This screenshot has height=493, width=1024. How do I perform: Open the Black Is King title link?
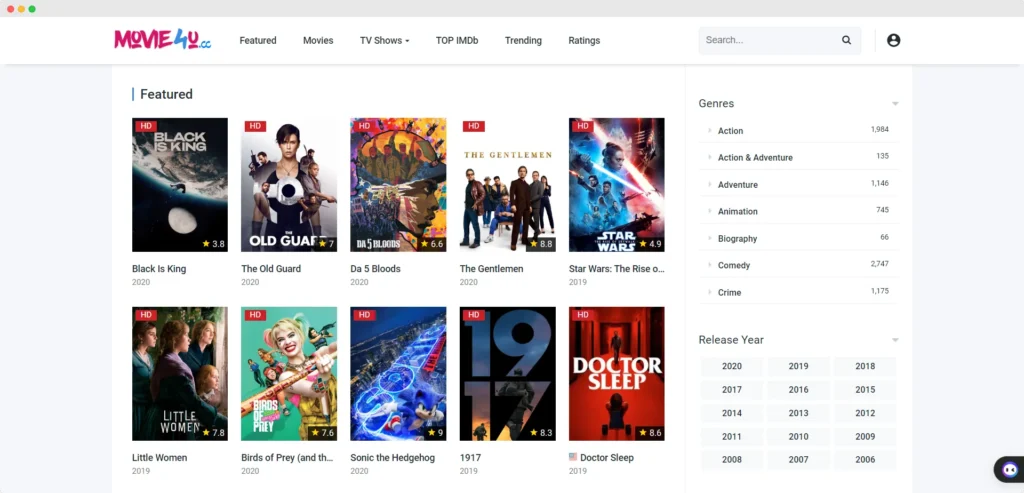pos(159,268)
